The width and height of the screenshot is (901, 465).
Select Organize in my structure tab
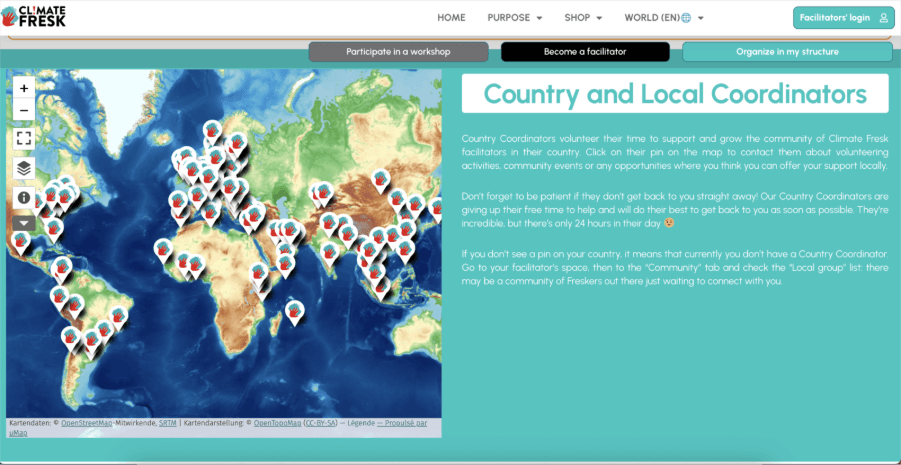tap(787, 52)
